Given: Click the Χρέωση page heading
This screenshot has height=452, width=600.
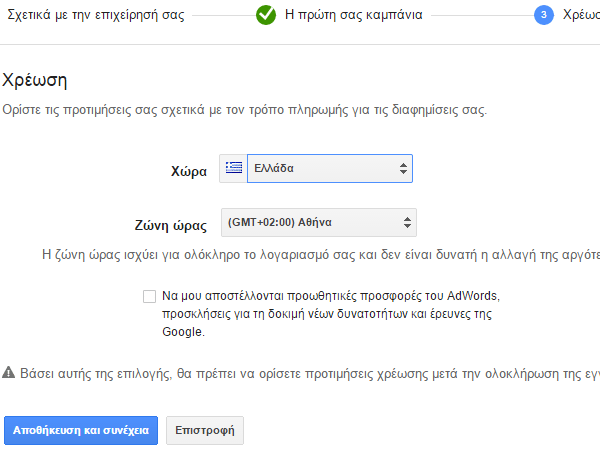Looking at the screenshot, I should tap(35, 80).
